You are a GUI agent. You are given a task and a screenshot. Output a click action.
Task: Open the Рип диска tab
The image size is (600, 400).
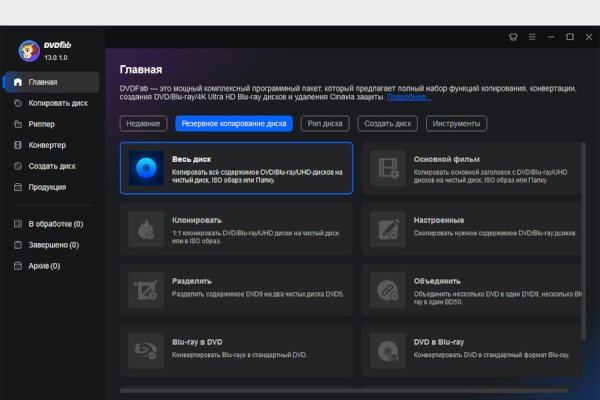click(325, 124)
